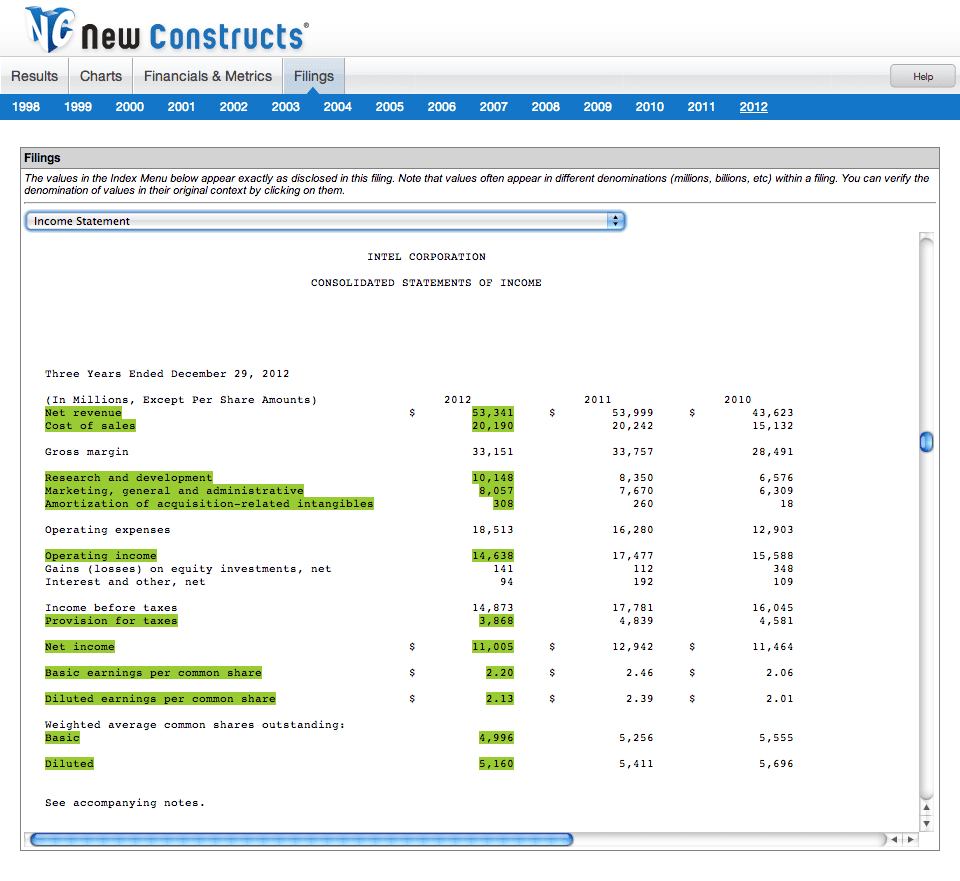Select filing year 2000

(x=130, y=107)
